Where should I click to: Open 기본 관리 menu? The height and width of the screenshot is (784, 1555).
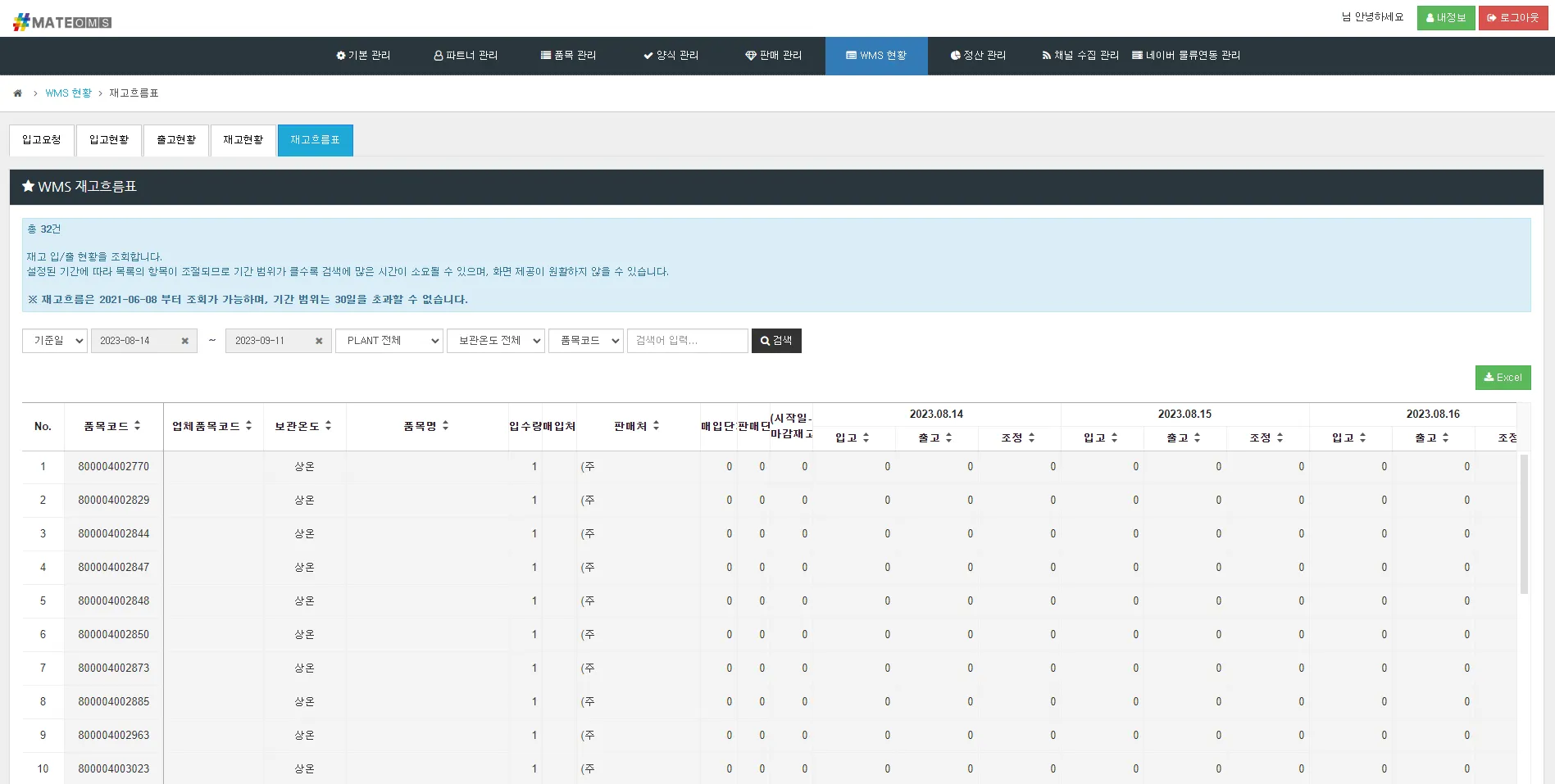tap(363, 56)
